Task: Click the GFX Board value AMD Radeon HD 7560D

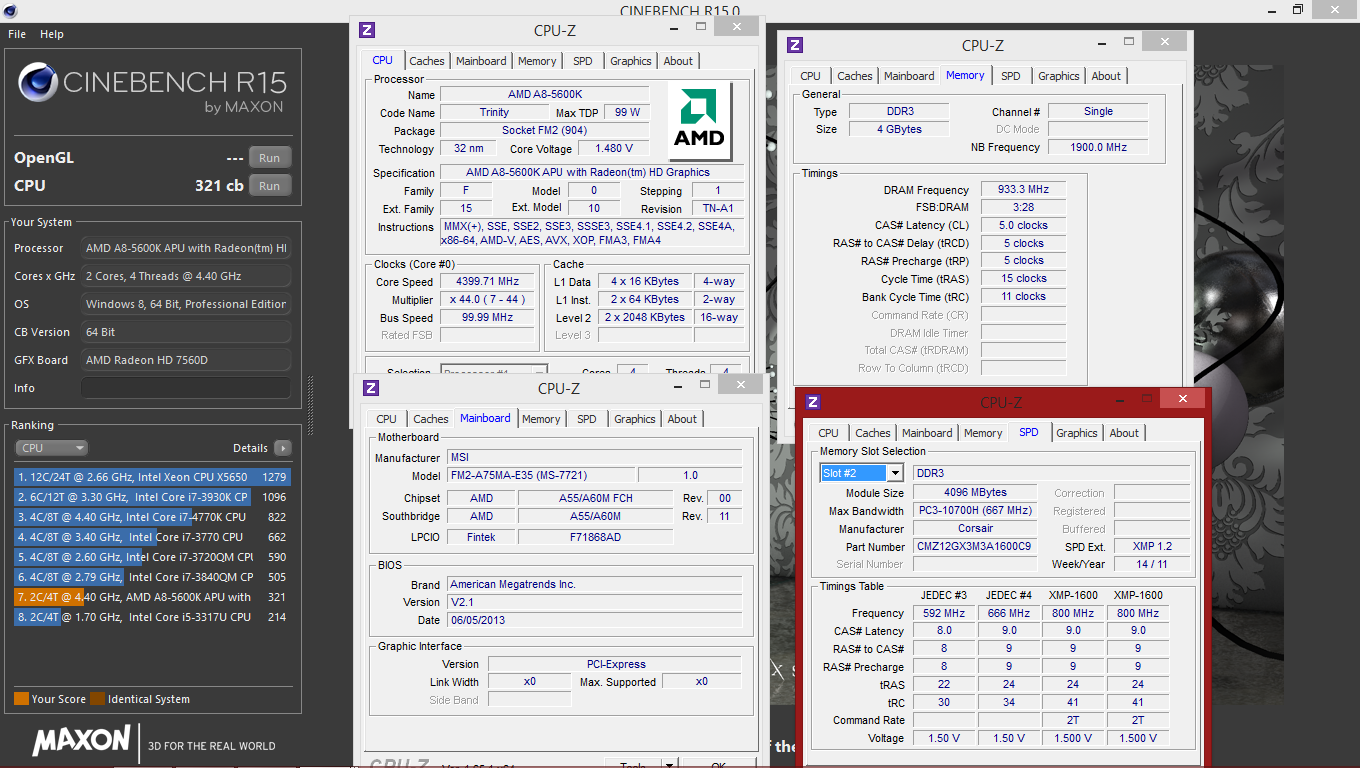Action: (186, 360)
